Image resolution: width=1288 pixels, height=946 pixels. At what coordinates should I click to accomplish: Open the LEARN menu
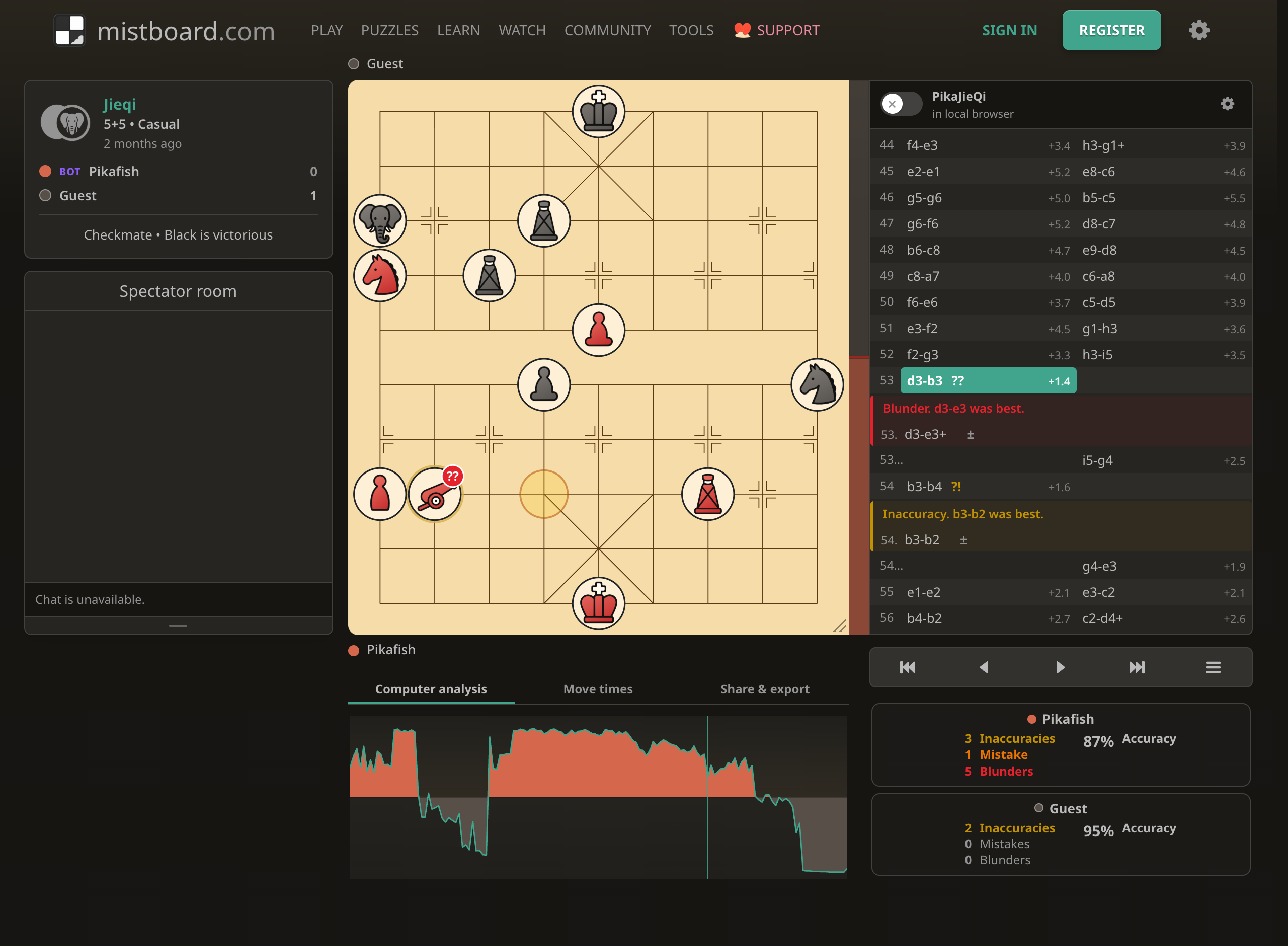point(458,30)
